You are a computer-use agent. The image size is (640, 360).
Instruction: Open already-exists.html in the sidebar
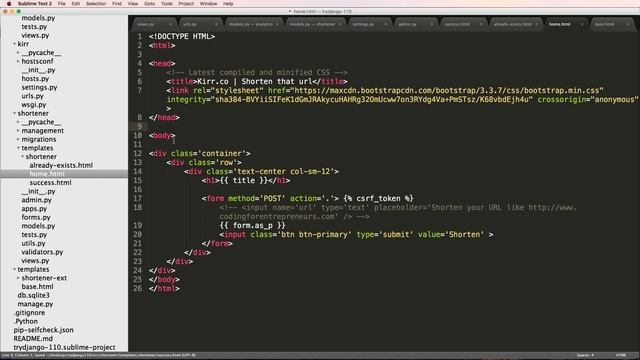[61, 165]
